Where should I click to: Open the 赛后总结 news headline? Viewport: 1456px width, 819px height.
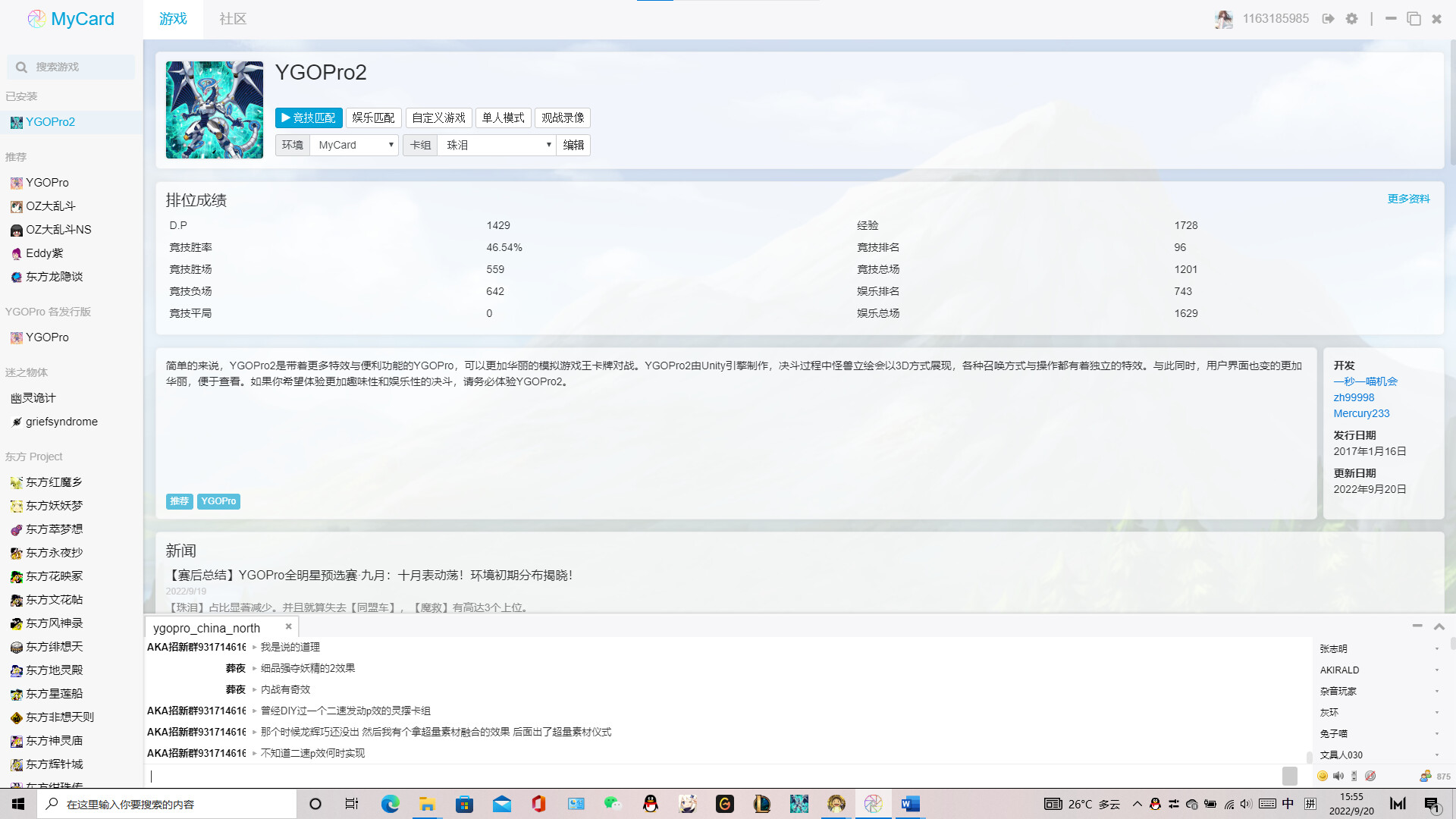370,575
